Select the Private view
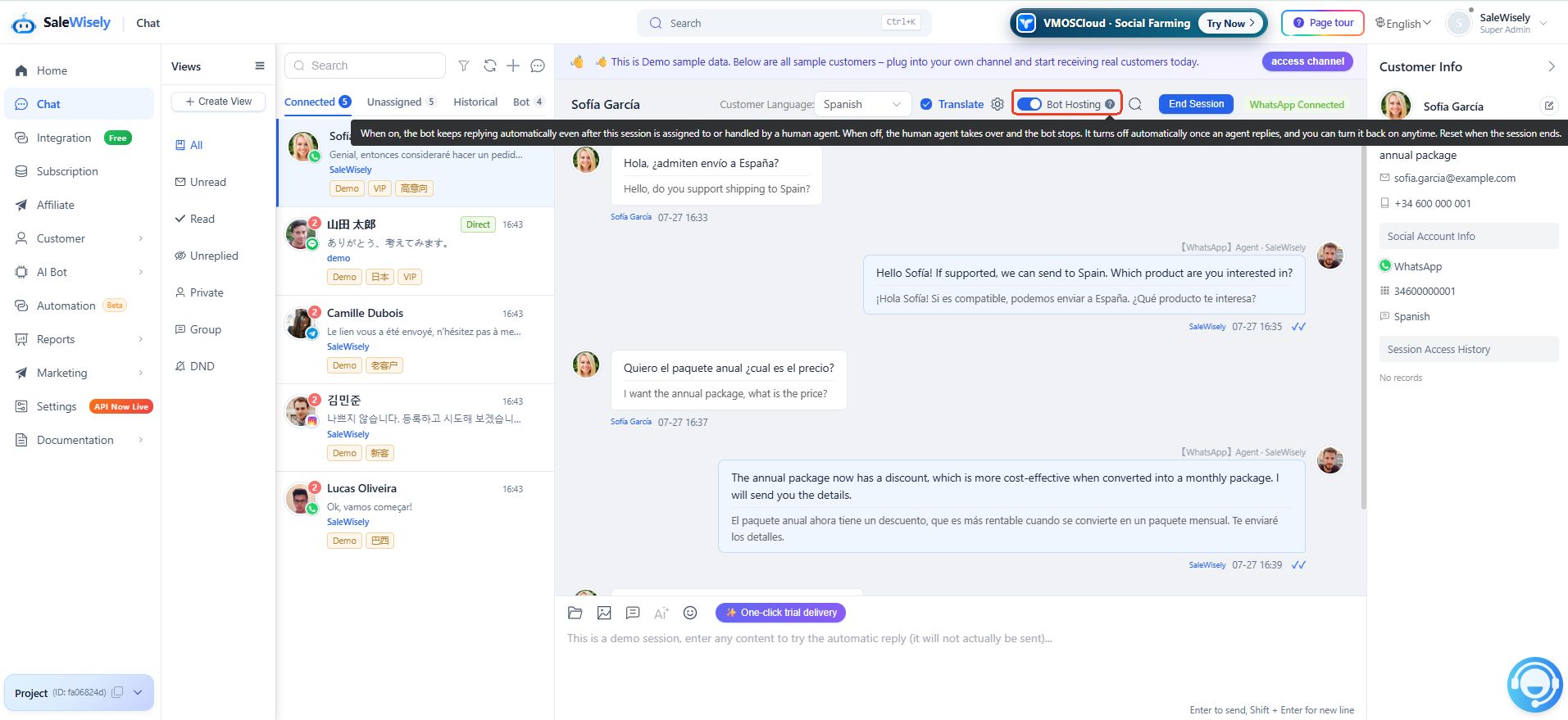 point(199,292)
